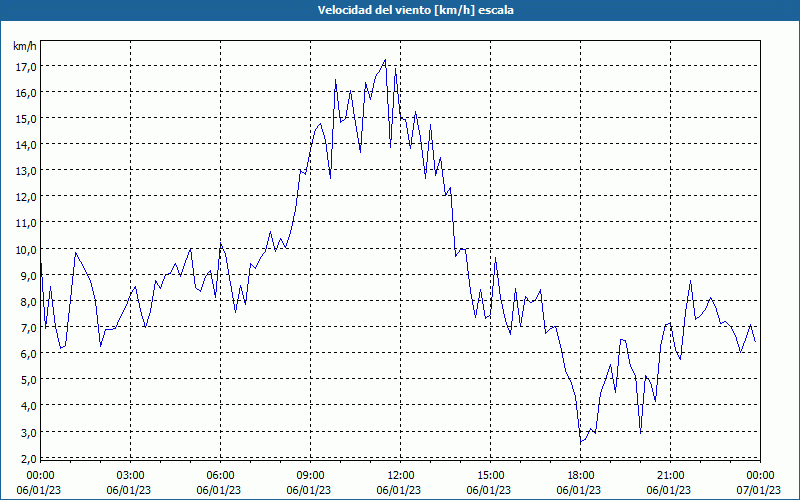Click the wind speed peak near 17 km/h
The image size is (800, 500).
[x=385, y=60]
